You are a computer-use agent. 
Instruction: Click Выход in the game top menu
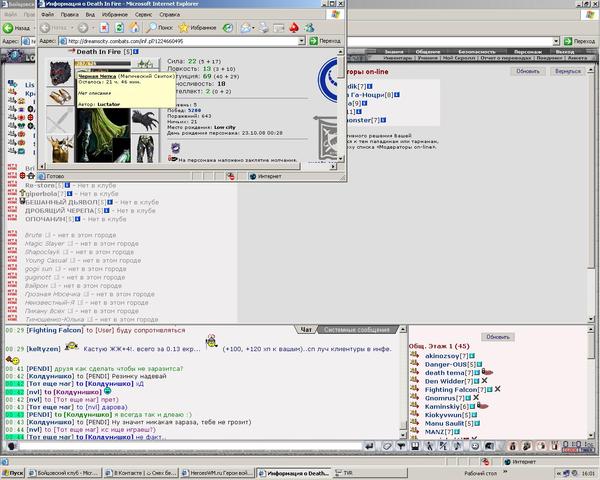[x=565, y=51]
